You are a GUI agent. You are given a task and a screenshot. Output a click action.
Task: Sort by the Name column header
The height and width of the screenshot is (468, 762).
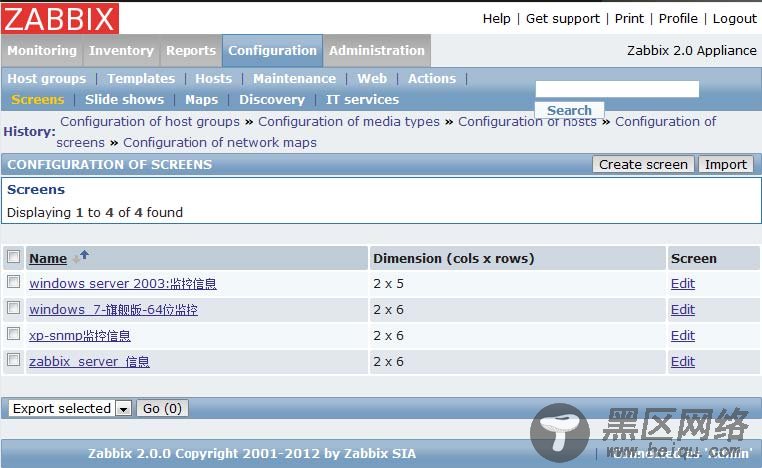[x=48, y=259]
